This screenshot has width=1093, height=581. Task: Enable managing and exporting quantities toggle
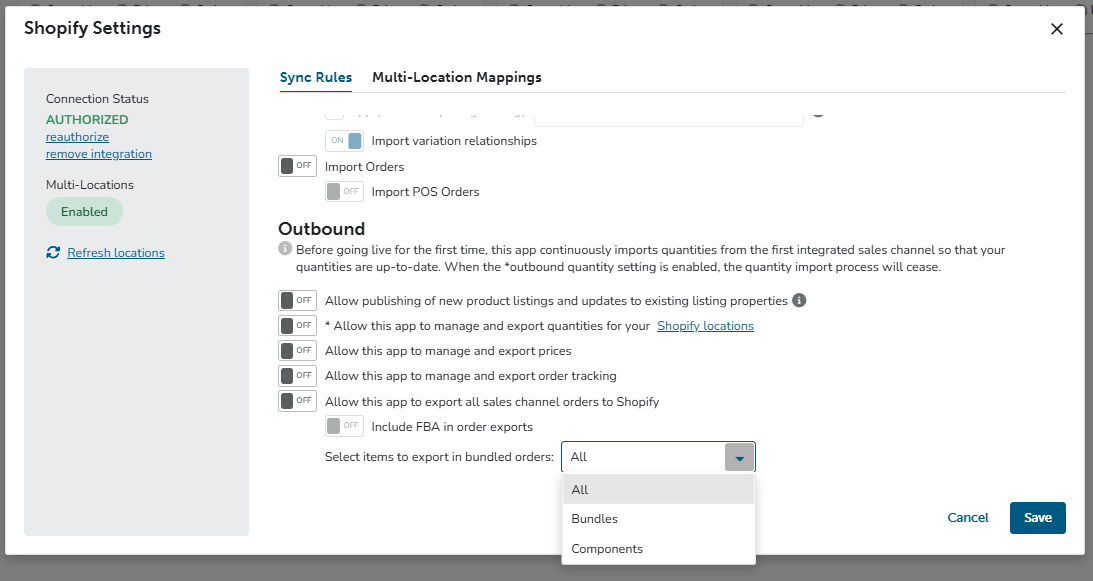298,326
